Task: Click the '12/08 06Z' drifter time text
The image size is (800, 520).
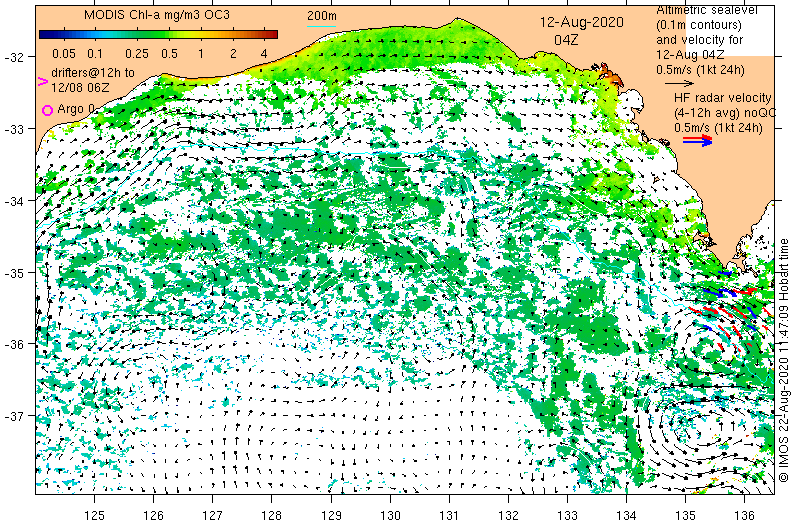Action: coord(80,88)
